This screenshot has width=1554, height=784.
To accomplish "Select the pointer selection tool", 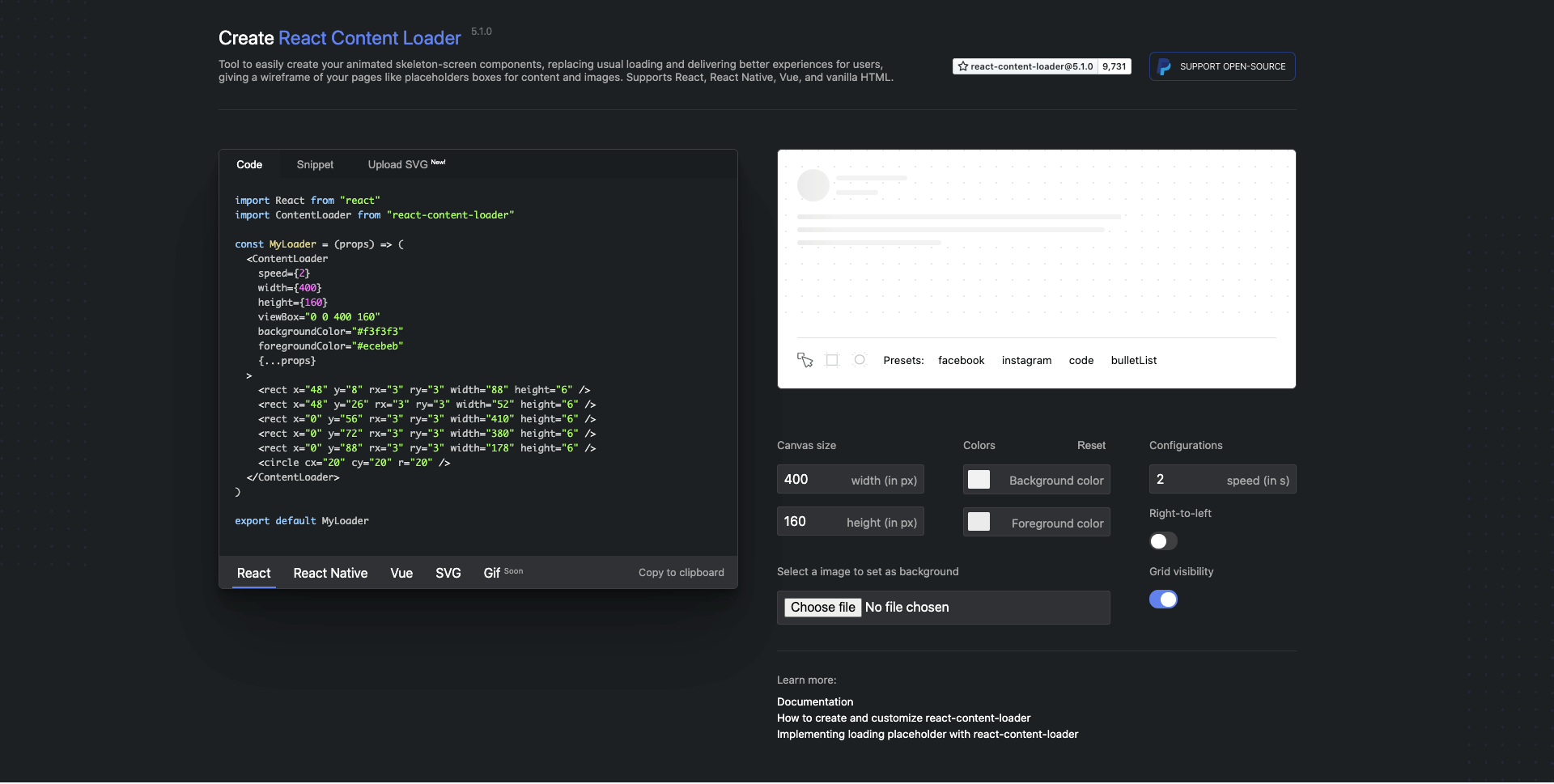I will pyautogui.click(x=805, y=360).
